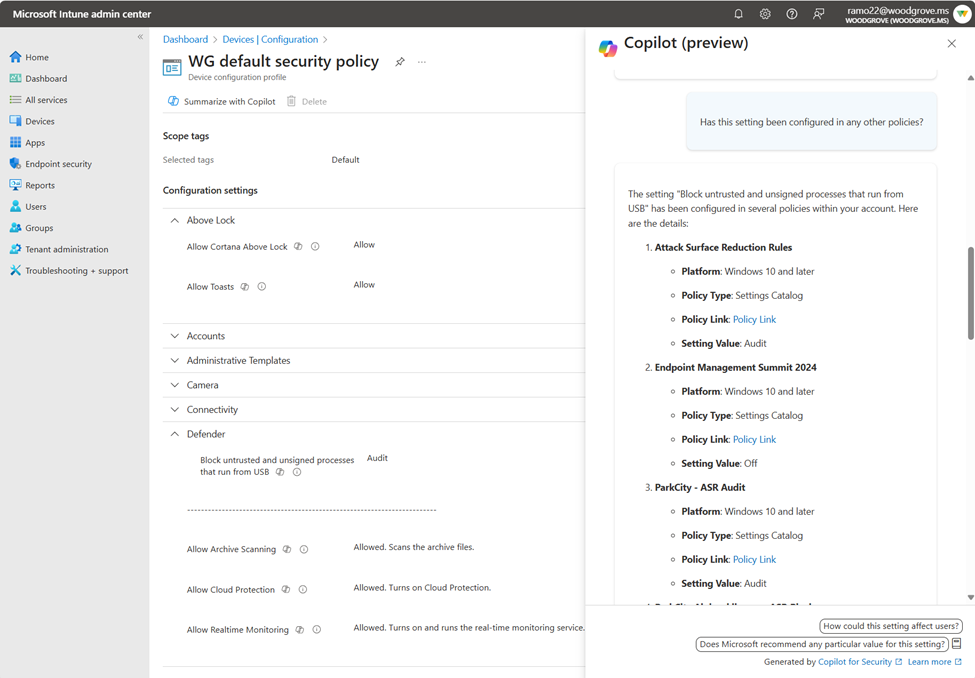Close the Copilot preview panel
Viewport: 975px width, 678px height.
951,44
